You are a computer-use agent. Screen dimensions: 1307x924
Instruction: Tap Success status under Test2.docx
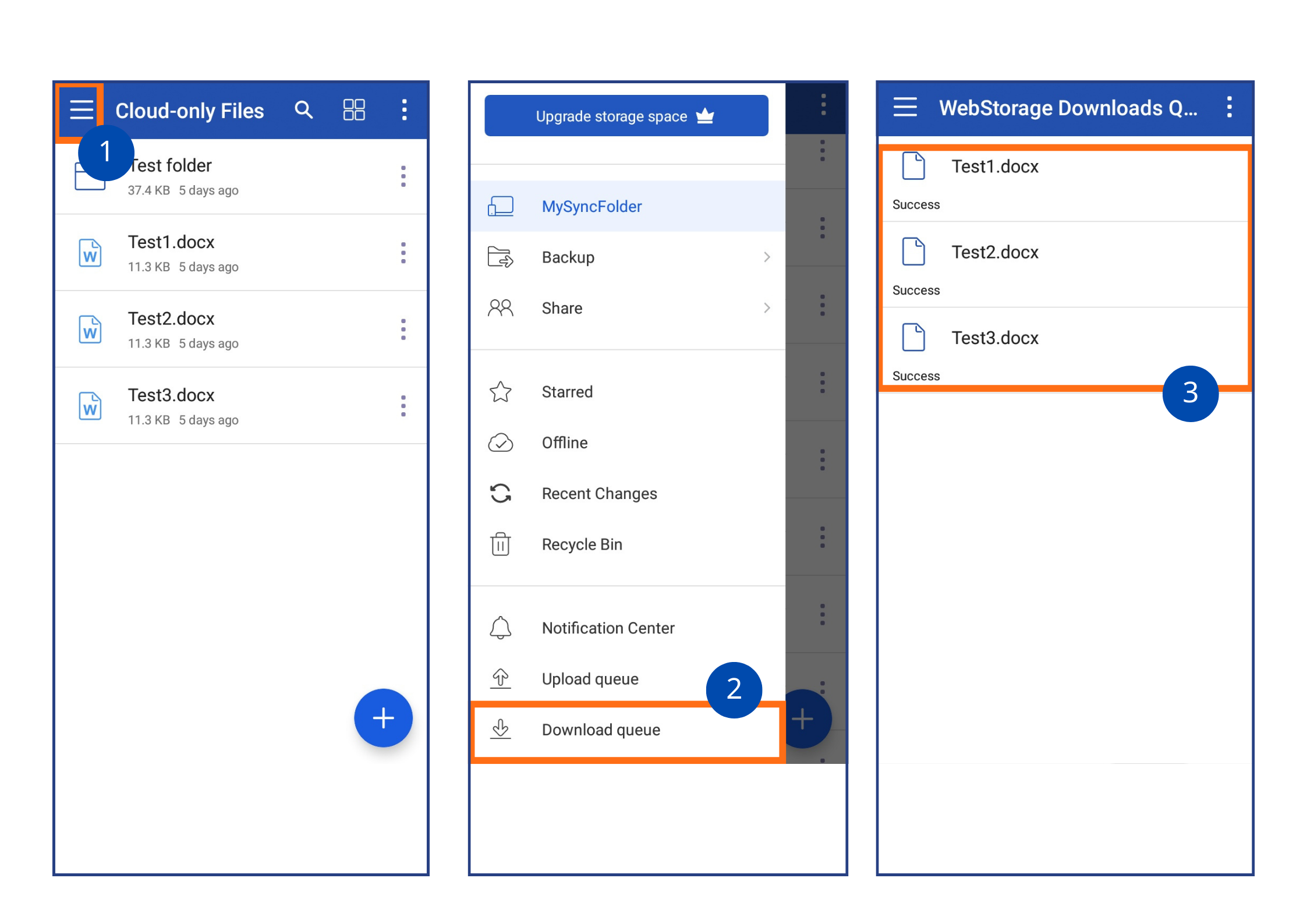tap(916, 290)
